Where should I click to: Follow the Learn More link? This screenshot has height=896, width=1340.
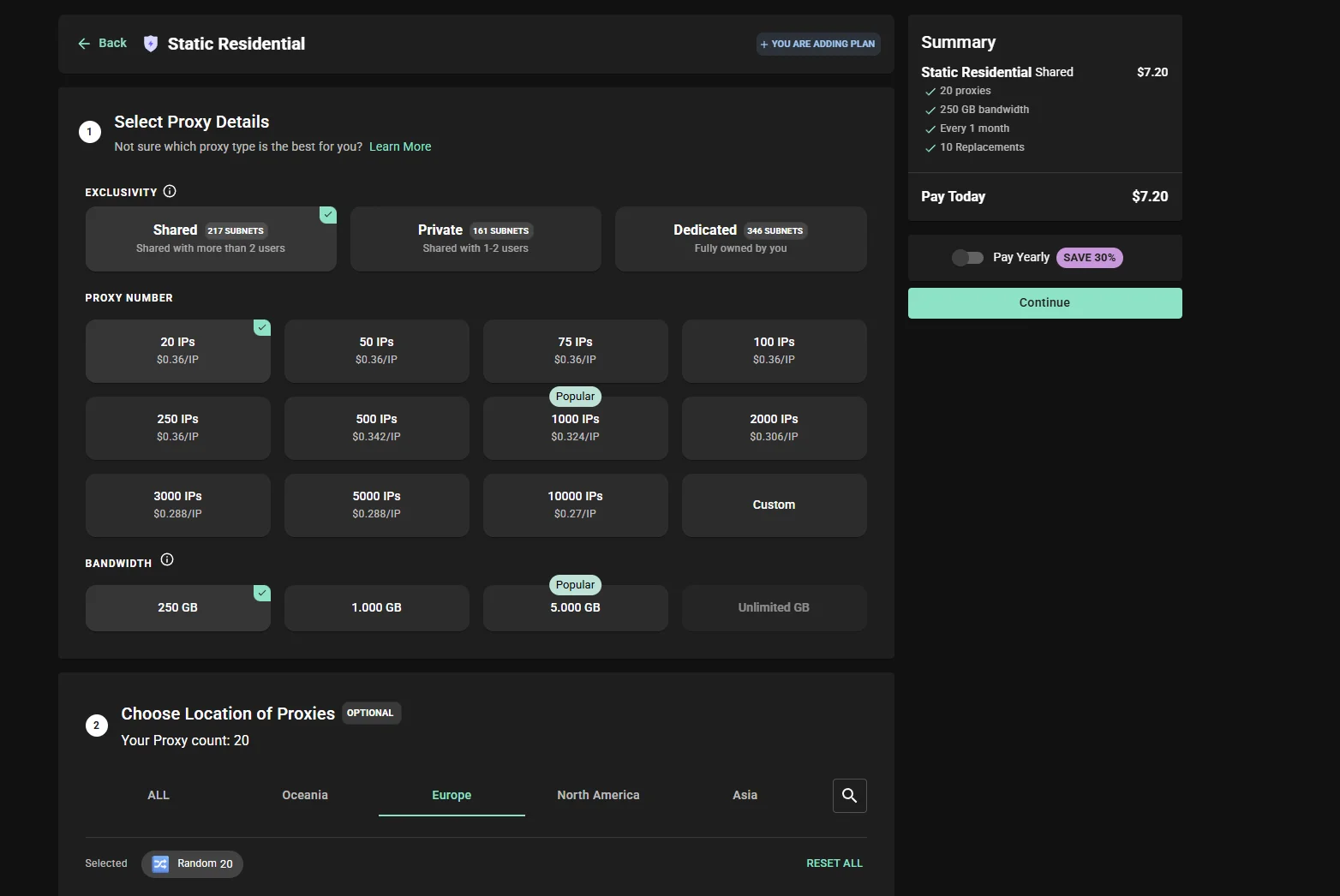400,146
